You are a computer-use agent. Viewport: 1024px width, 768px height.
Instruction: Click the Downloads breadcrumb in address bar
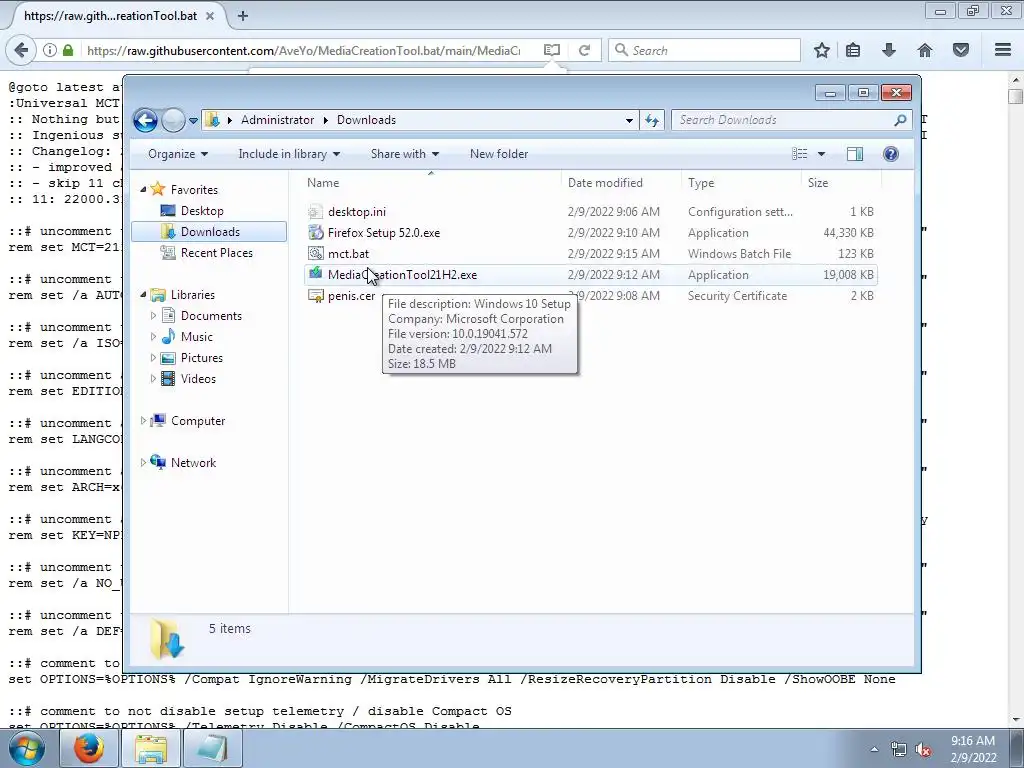click(x=366, y=120)
